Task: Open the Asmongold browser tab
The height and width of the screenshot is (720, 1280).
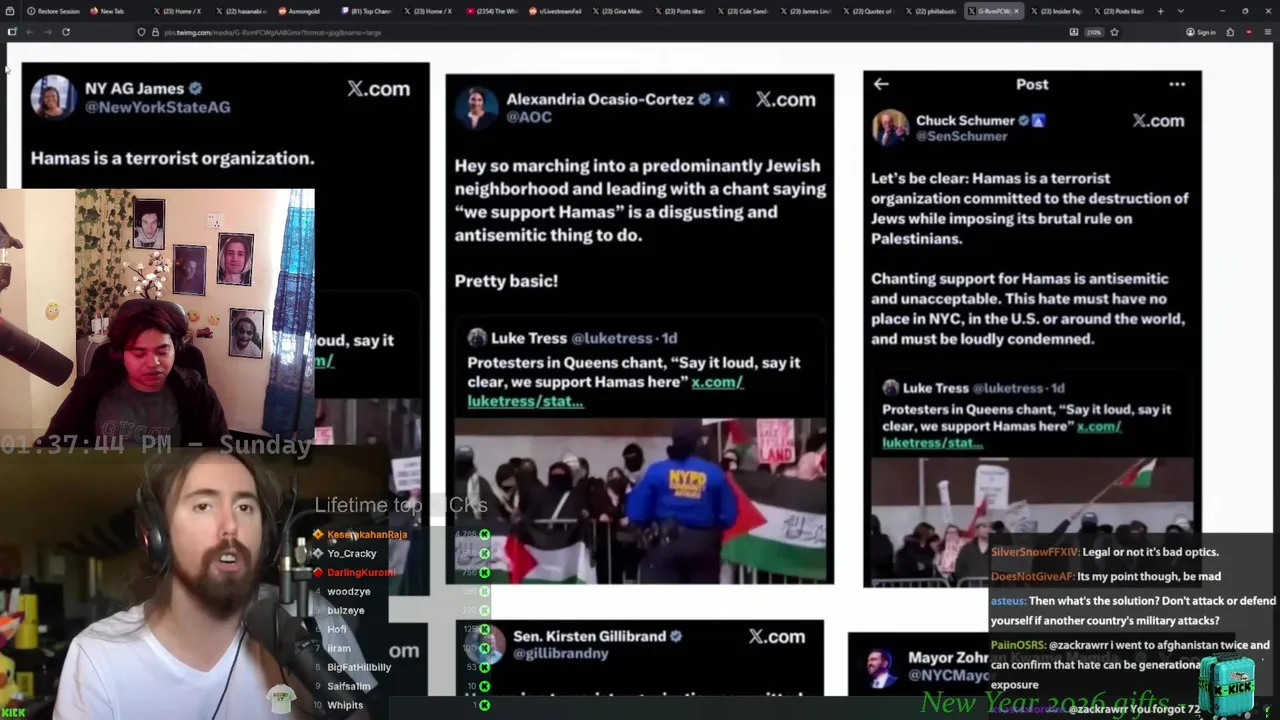Action: [x=304, y=11]
